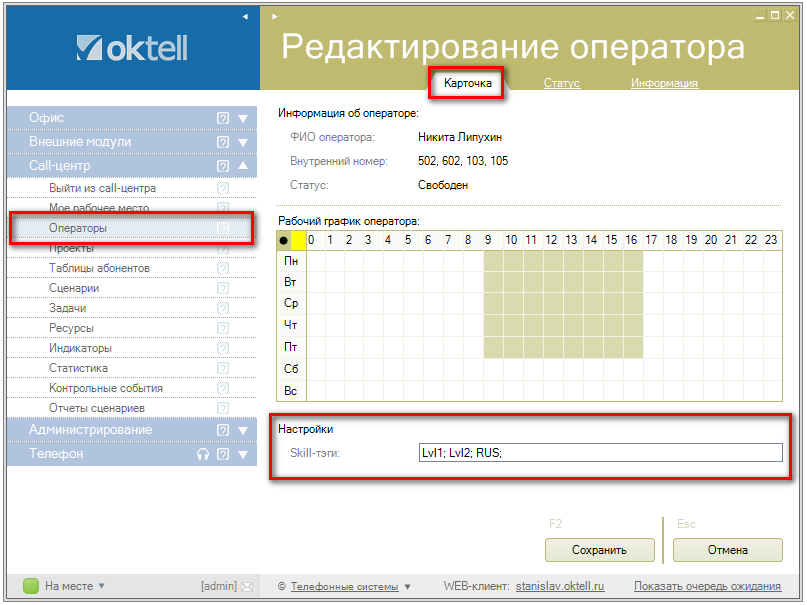
Task: Toggle Saturday 10 o'clock schedule cell
Action: click(512, 369)
